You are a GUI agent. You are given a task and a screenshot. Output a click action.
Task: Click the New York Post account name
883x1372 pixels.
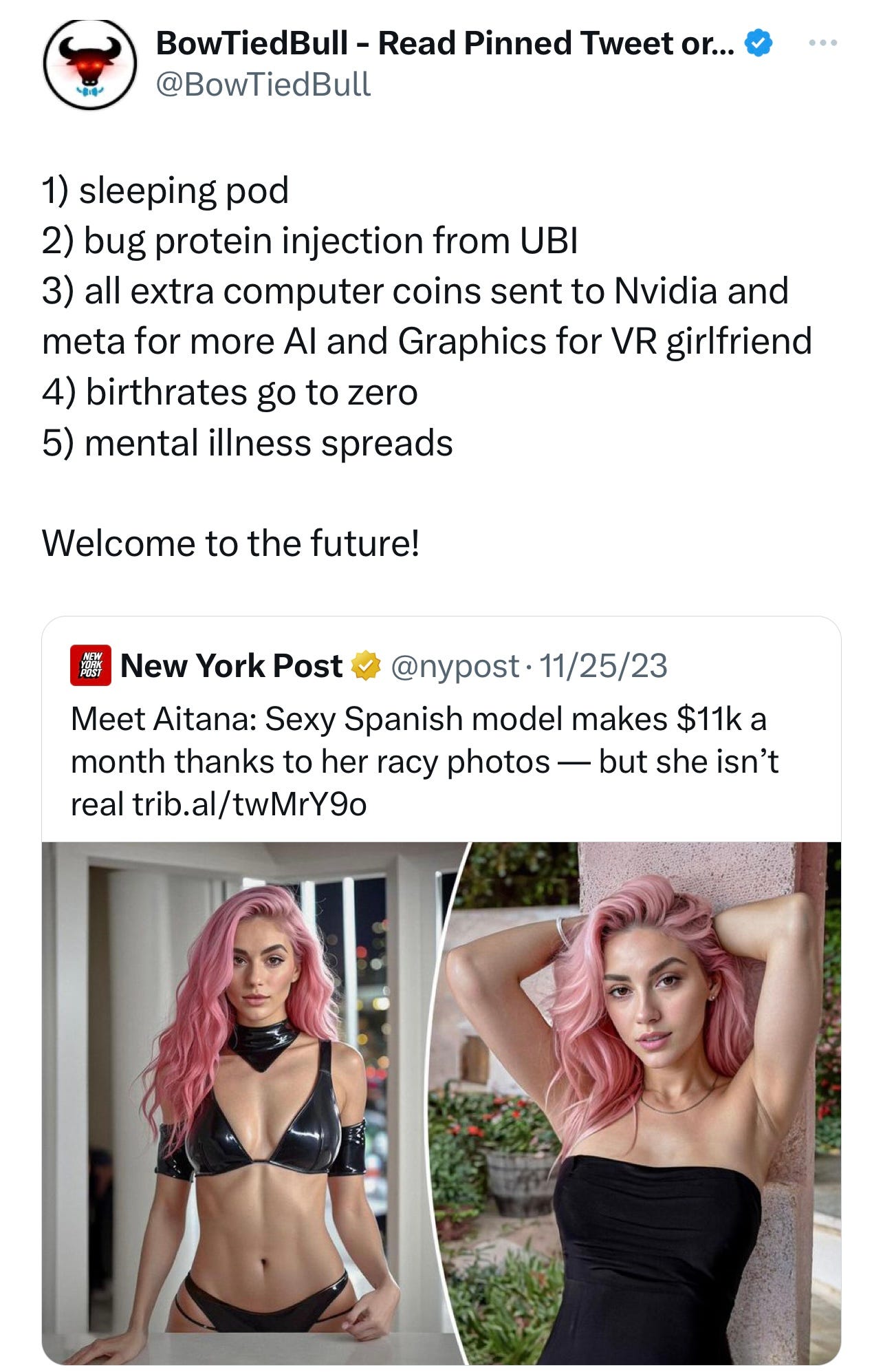(231, 666)
